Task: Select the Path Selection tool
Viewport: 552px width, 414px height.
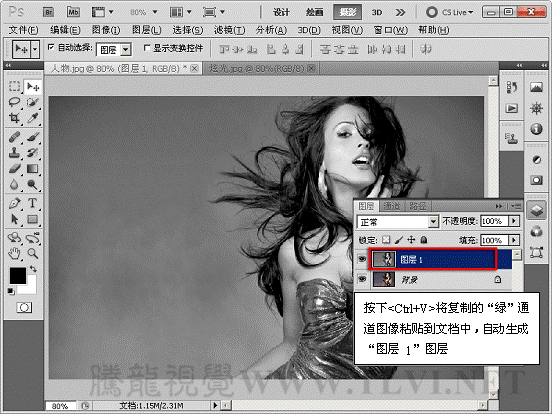Action: (14, 219)
